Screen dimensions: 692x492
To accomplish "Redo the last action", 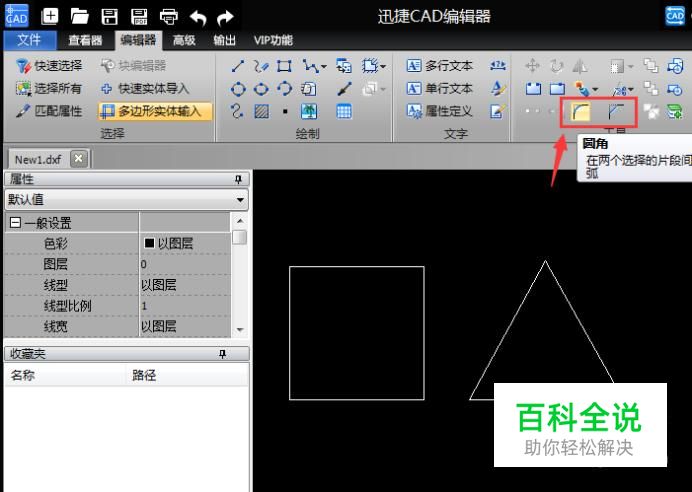I will [226, 18].
